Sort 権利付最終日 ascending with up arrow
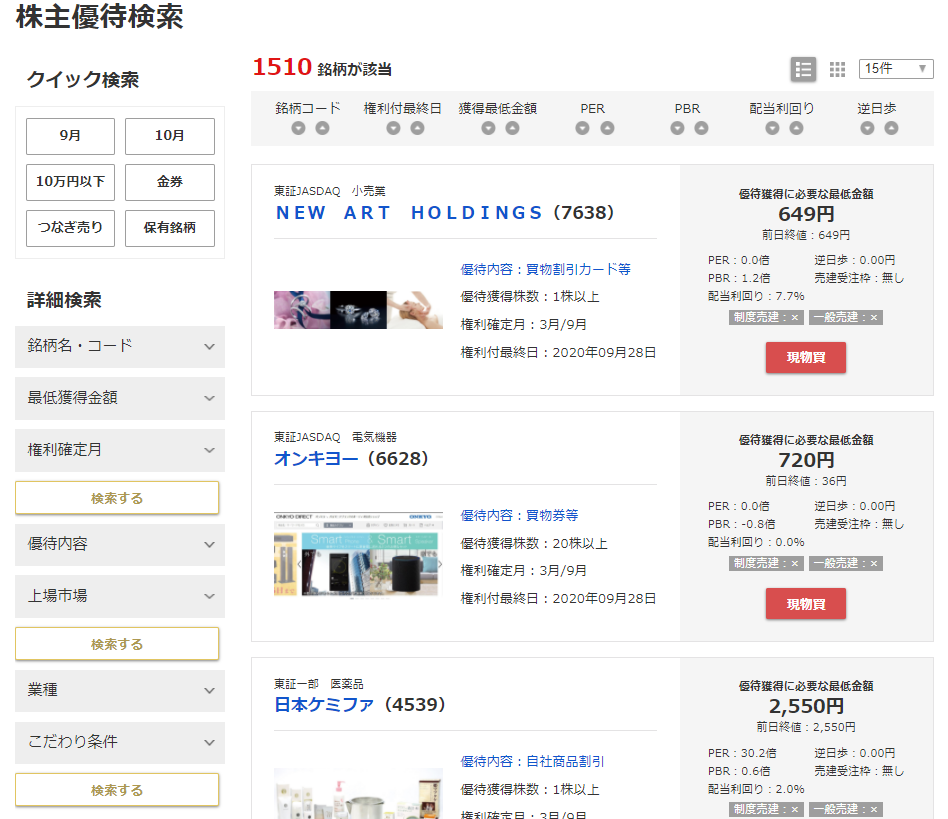This screenshot has width=948, height=819. (418, 128)
